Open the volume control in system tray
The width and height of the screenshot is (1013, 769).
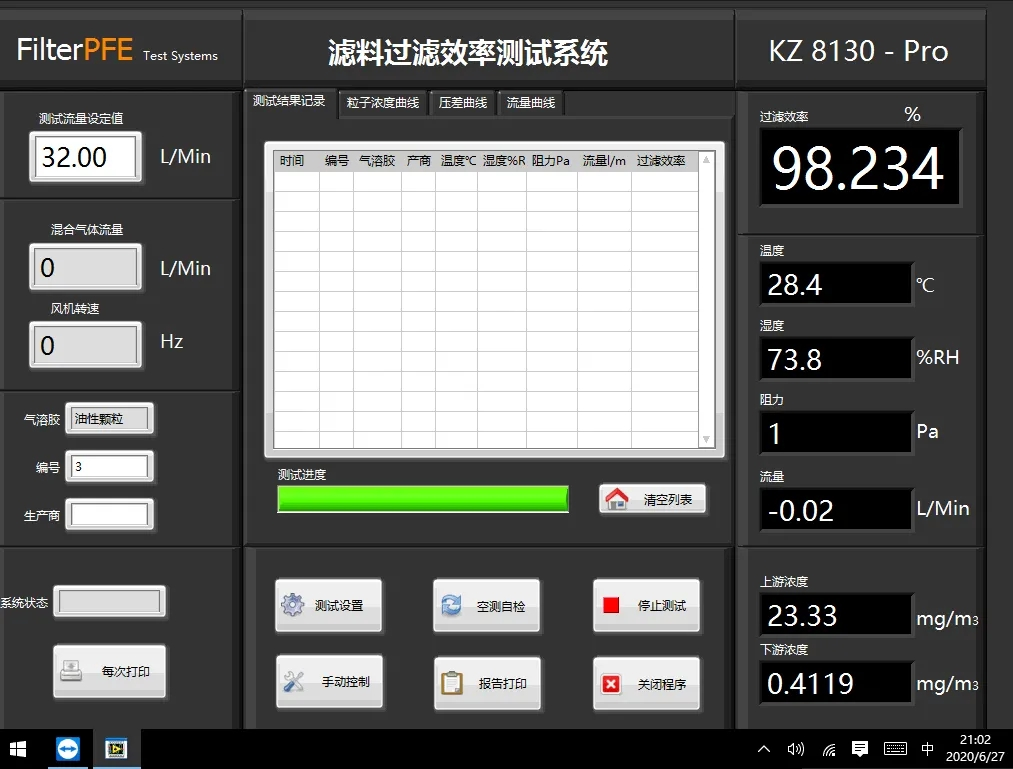(x=795, y=749)
